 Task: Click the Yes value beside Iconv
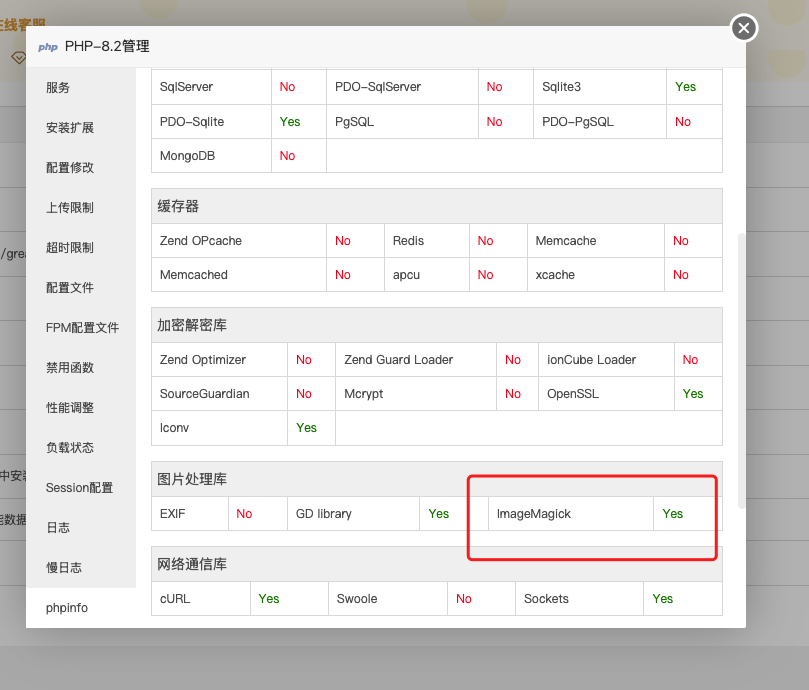click(x=306, y=428)
